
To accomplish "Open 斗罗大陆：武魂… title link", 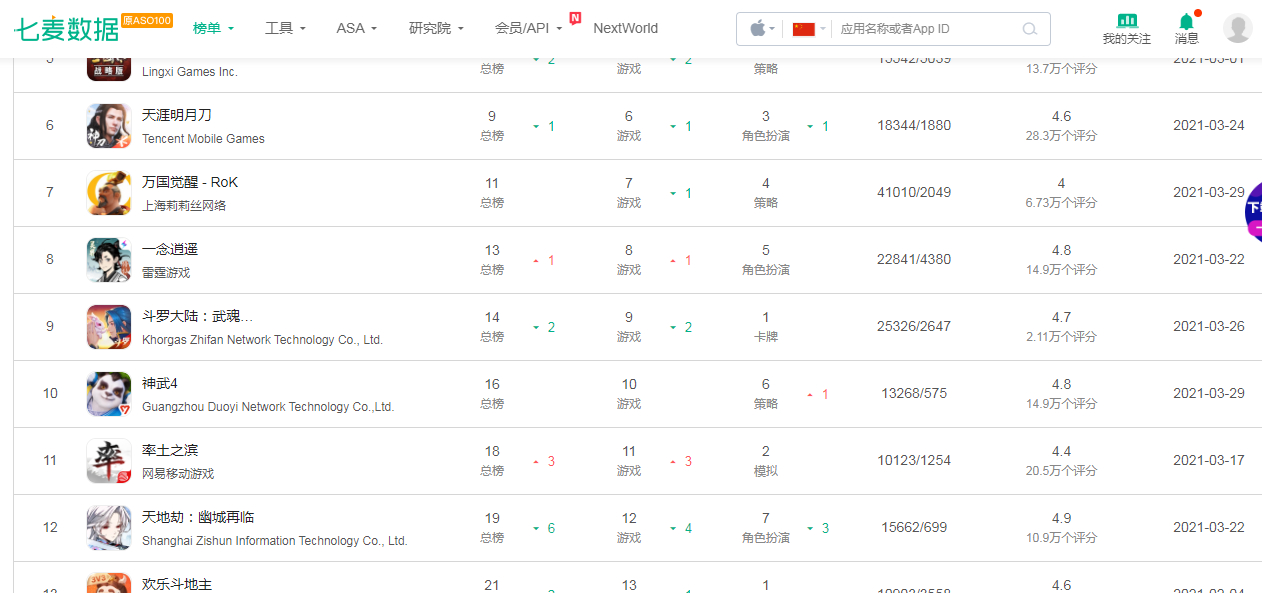I will click(198, 316).
